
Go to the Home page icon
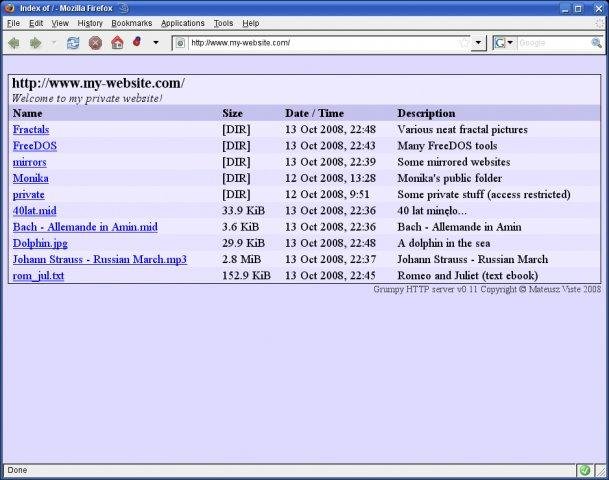117,43
